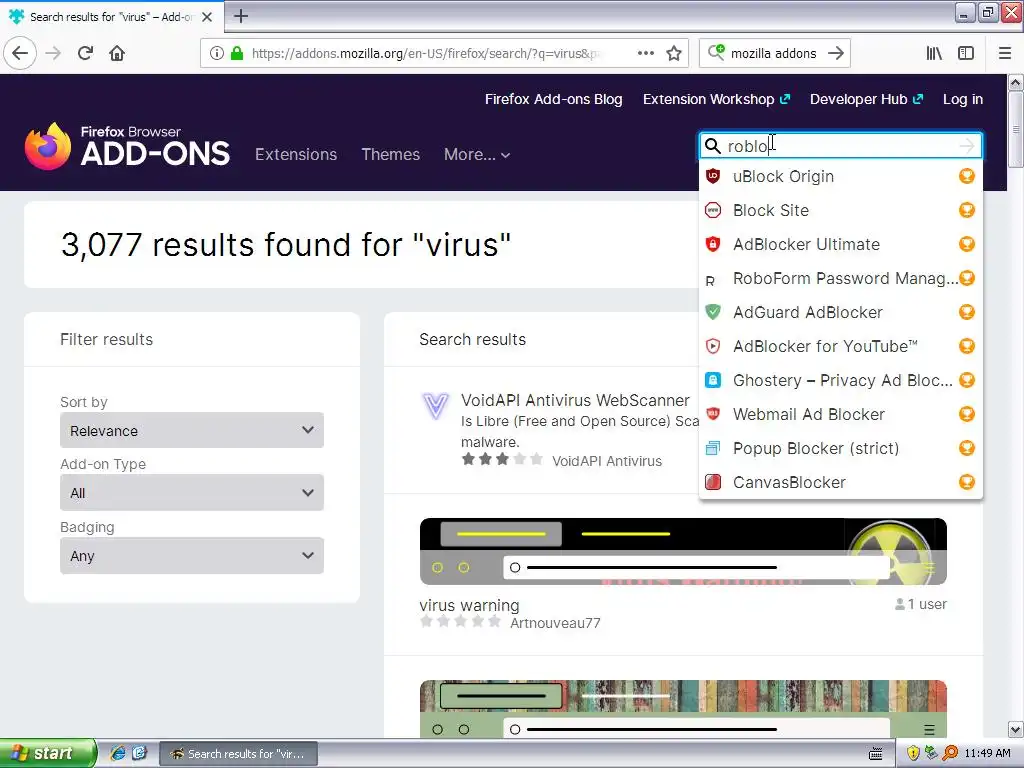Screen dimensions: 1024x768
Task: Click the AdBlocker for YouTube icon
Action: [x=713, y=346]
